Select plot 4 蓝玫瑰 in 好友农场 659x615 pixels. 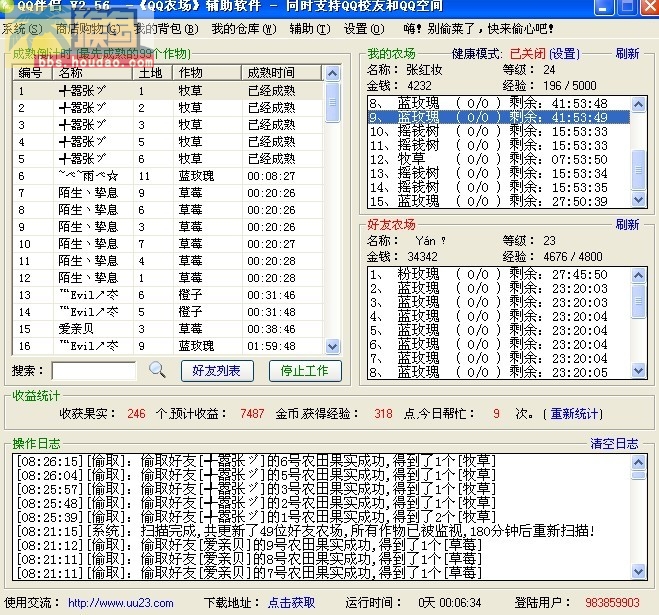click(x=499, y=316)
